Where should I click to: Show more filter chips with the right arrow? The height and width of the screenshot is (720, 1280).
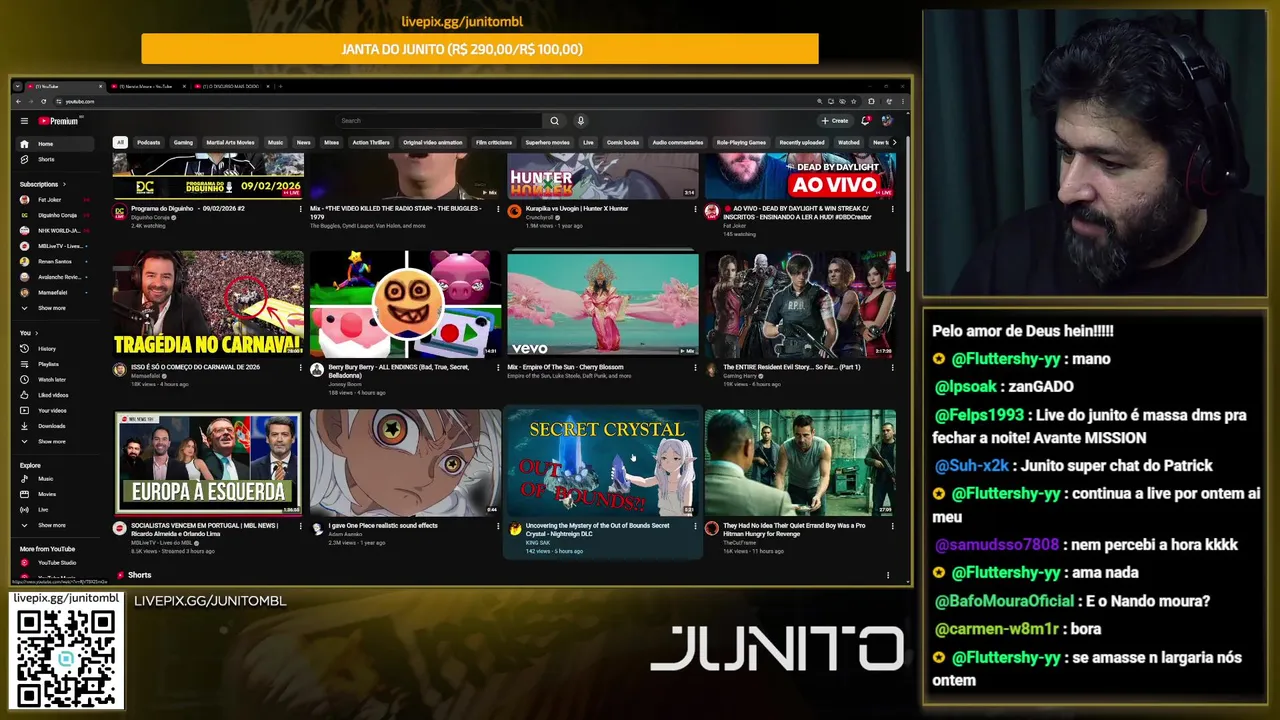pyautogui.click(x=894, y=142)
